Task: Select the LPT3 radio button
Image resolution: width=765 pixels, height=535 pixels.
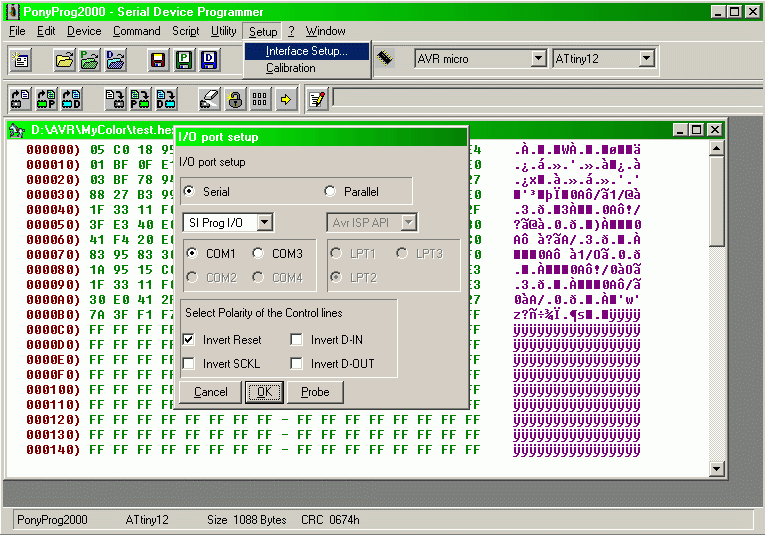Action: coord(402,253)
